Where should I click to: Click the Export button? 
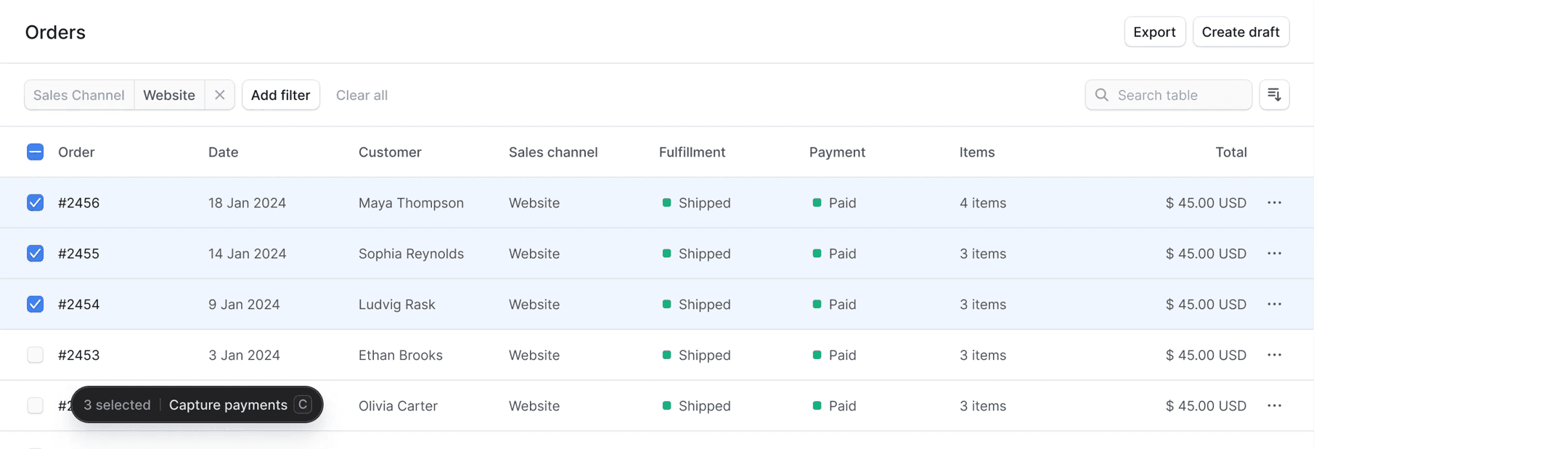point(1154,32)
